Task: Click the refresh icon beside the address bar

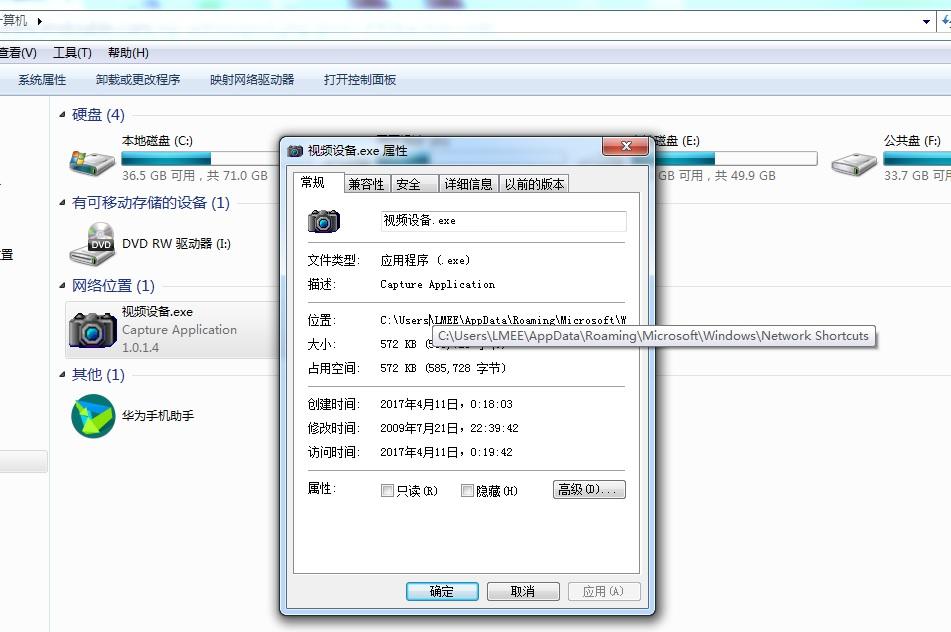Action: (946, 21)
